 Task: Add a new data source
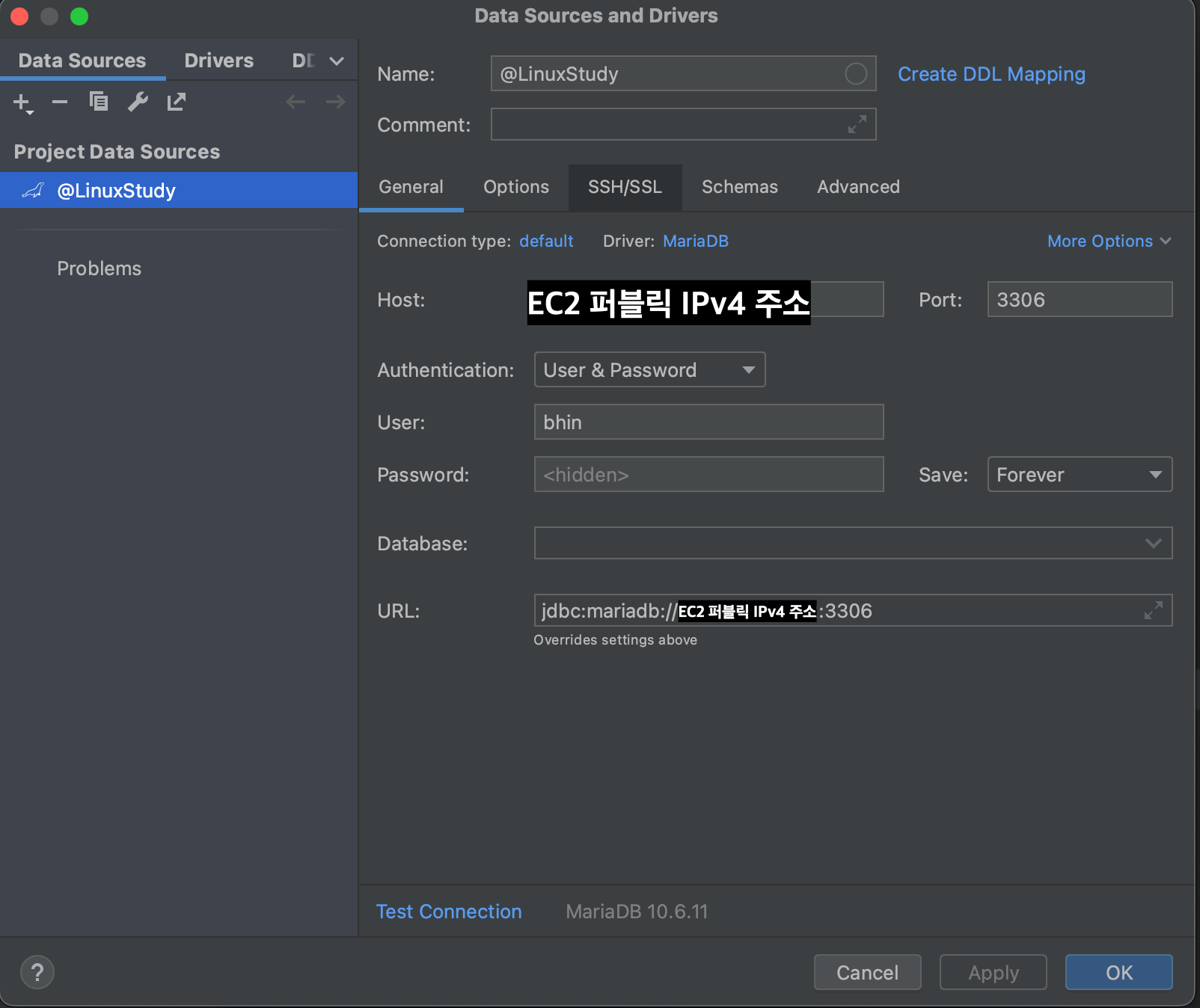coord(21,102)
